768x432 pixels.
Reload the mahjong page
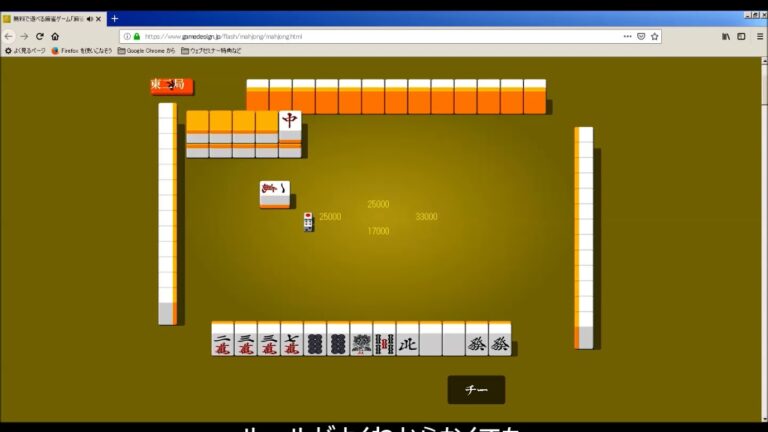(x=40, y=36)
